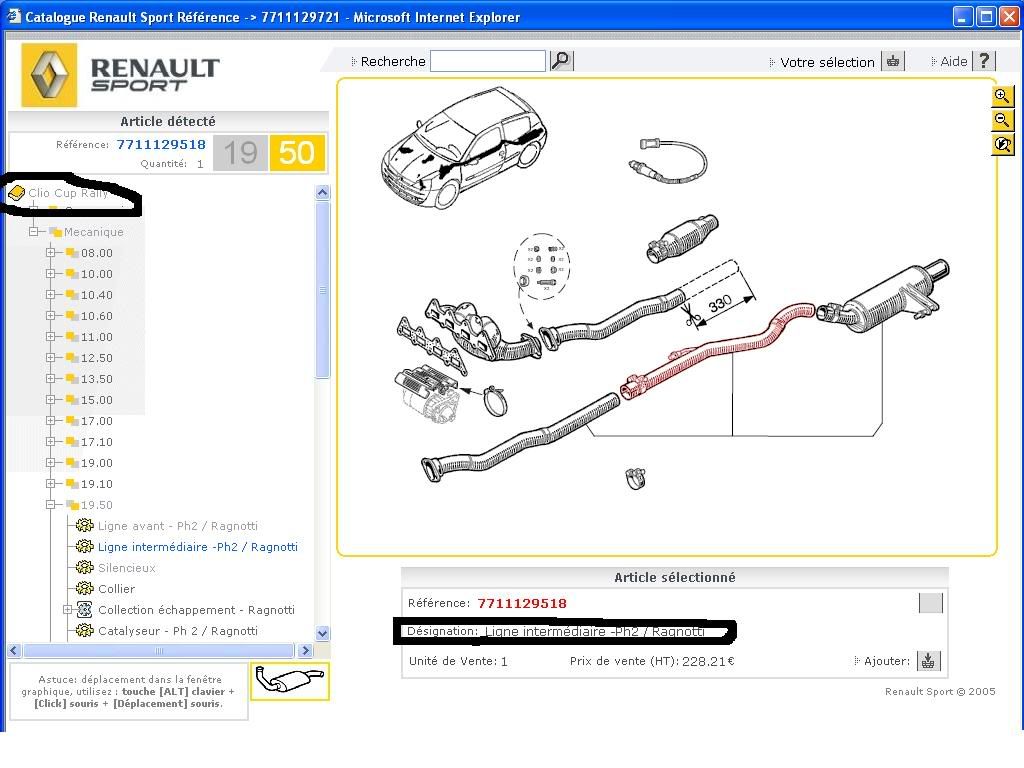Expand the 19.00 tree node
1024x768 pixels.
click(50, 462)
